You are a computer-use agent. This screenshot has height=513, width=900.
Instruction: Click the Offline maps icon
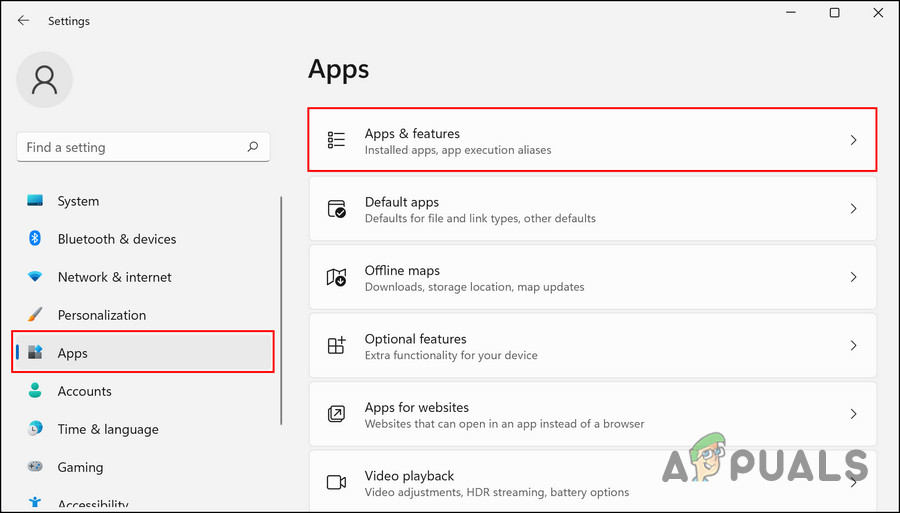tap(336, 277)
